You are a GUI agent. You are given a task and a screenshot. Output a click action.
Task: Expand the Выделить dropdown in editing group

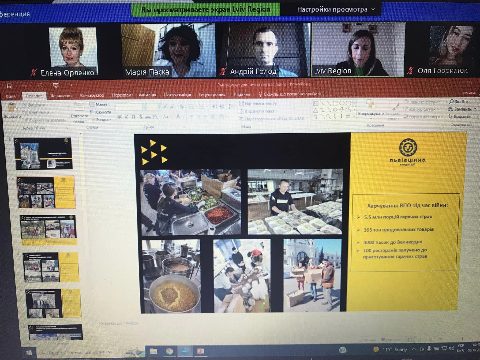(462, 117)
